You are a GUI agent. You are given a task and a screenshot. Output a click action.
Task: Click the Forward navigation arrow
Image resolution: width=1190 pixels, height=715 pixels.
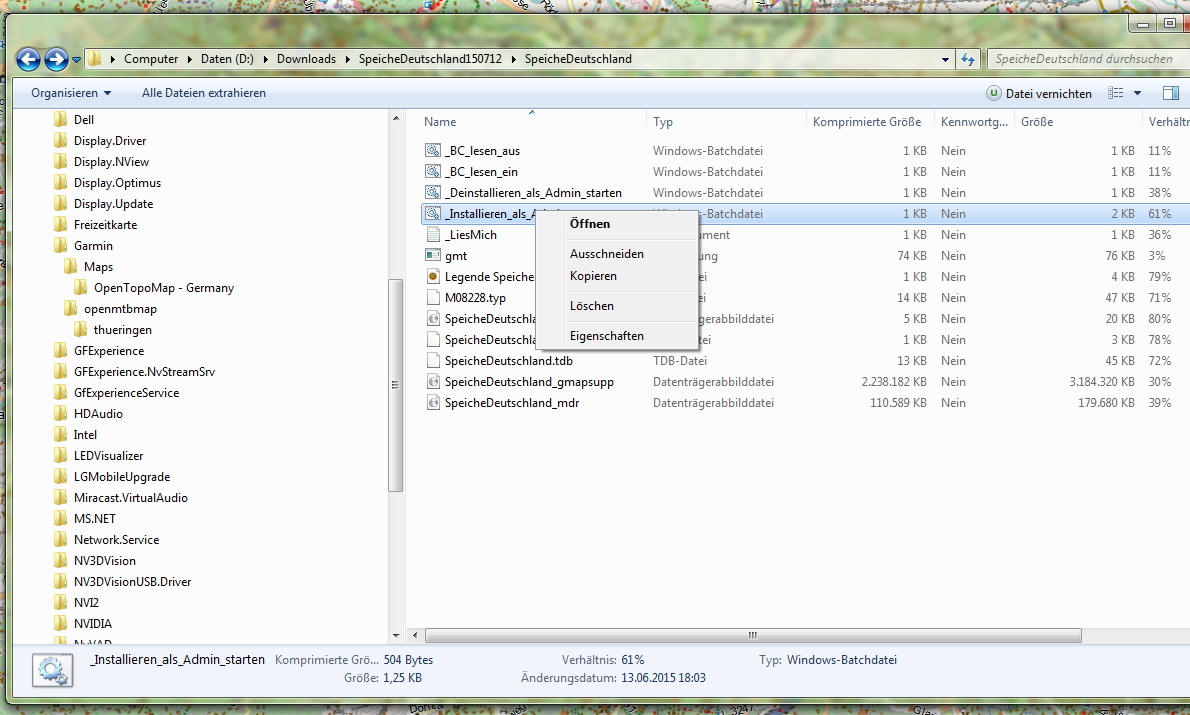(x=56, y=59)
